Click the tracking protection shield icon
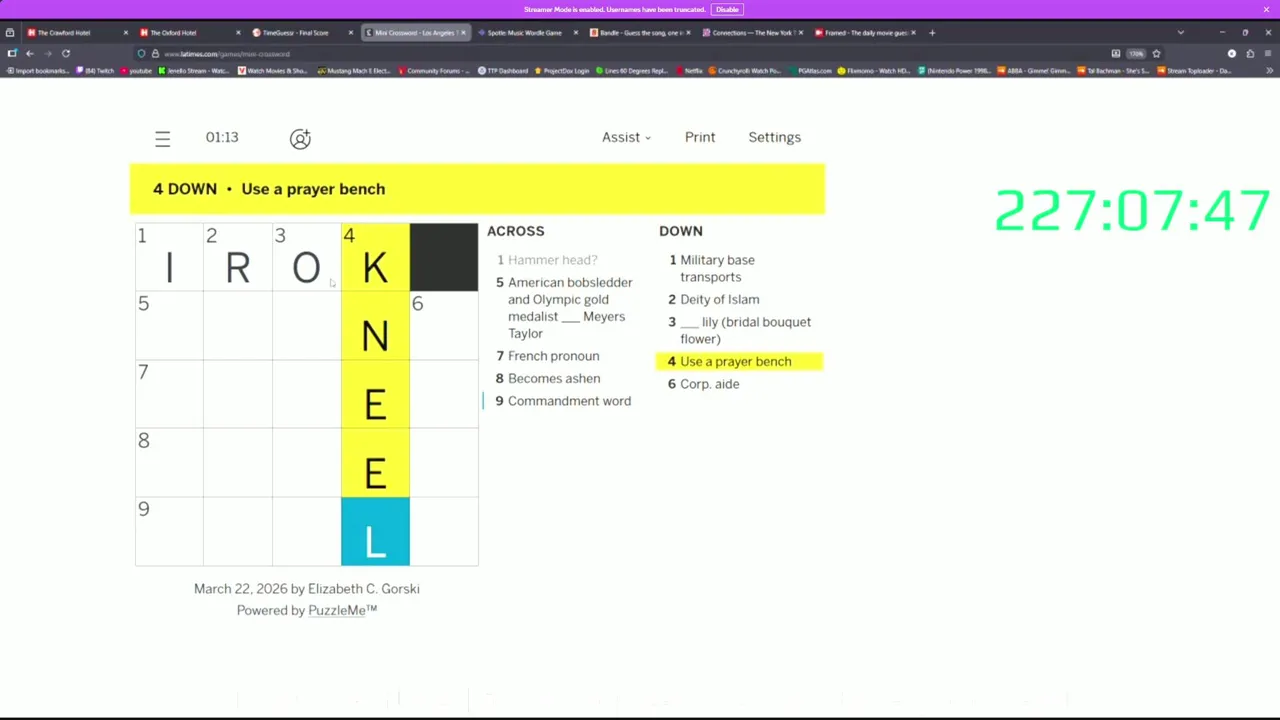Screen dimensions: 1280x720 coord(142,54)
